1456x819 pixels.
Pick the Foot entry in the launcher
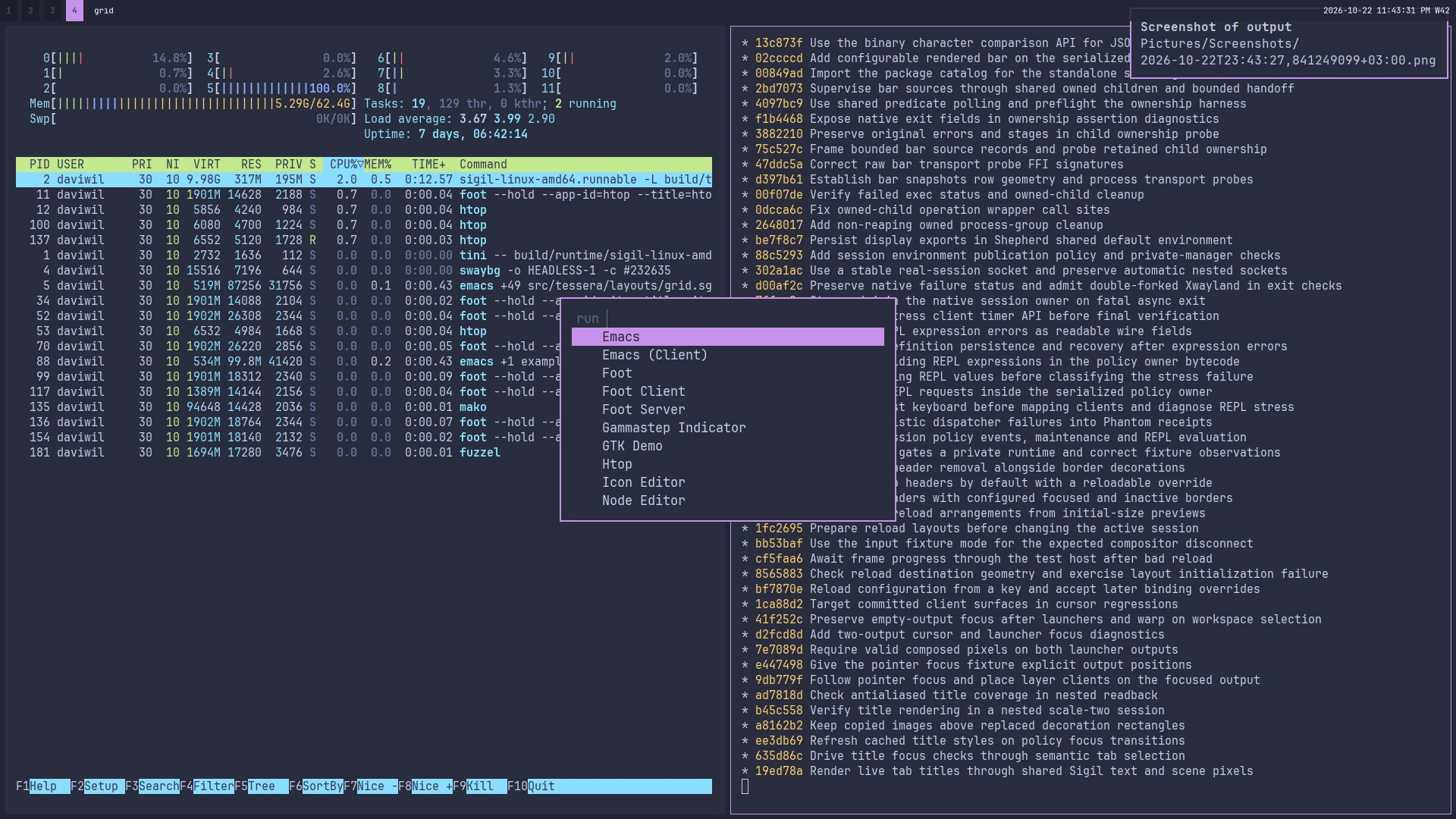[x=727, y=373]
